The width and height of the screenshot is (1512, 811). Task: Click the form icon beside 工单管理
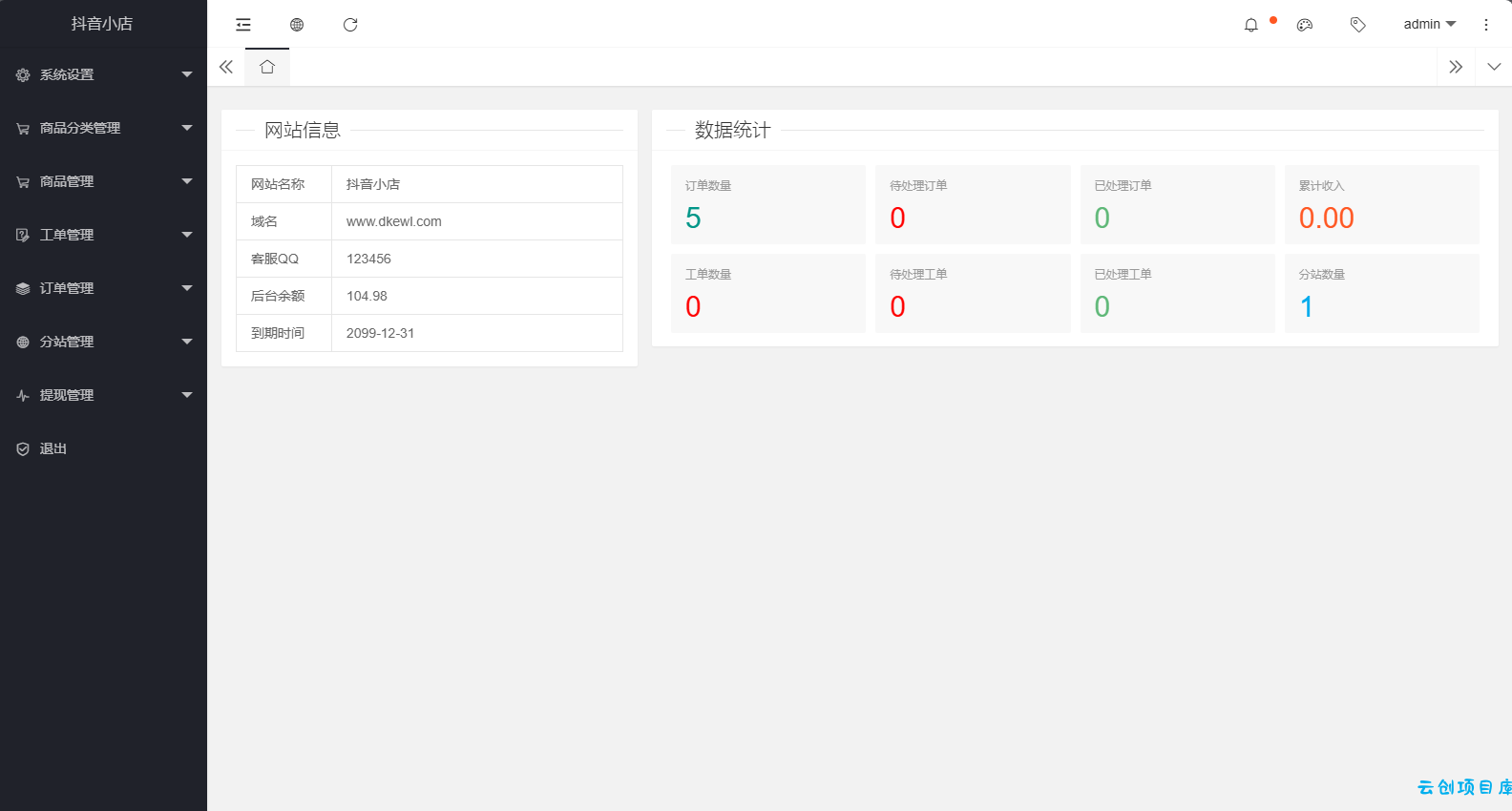click(x=23, y=236)
